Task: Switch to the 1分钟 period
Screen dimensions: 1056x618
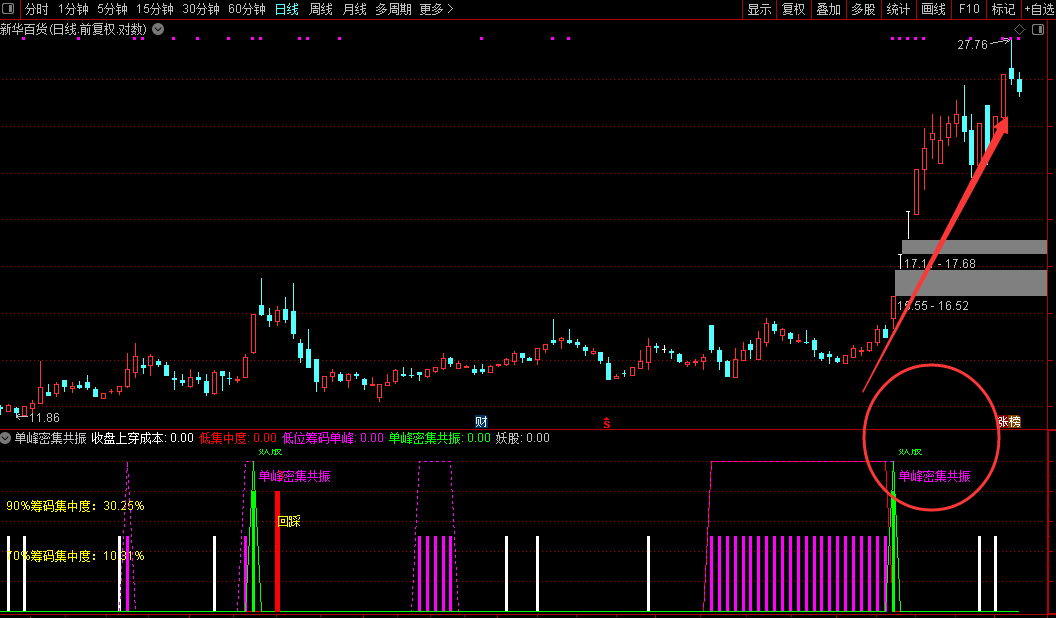Action: 73,9
